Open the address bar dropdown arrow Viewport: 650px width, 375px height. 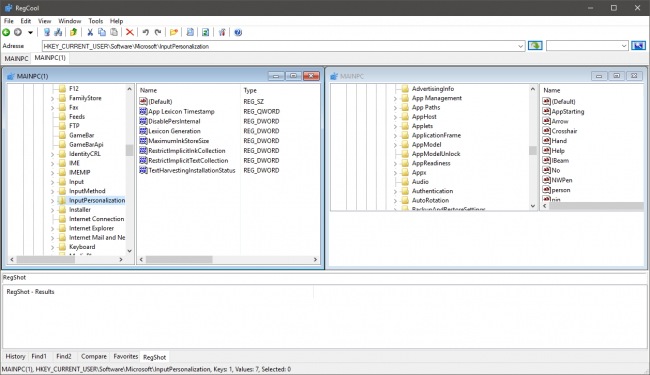pyautogui.click(x=520, y=46)
